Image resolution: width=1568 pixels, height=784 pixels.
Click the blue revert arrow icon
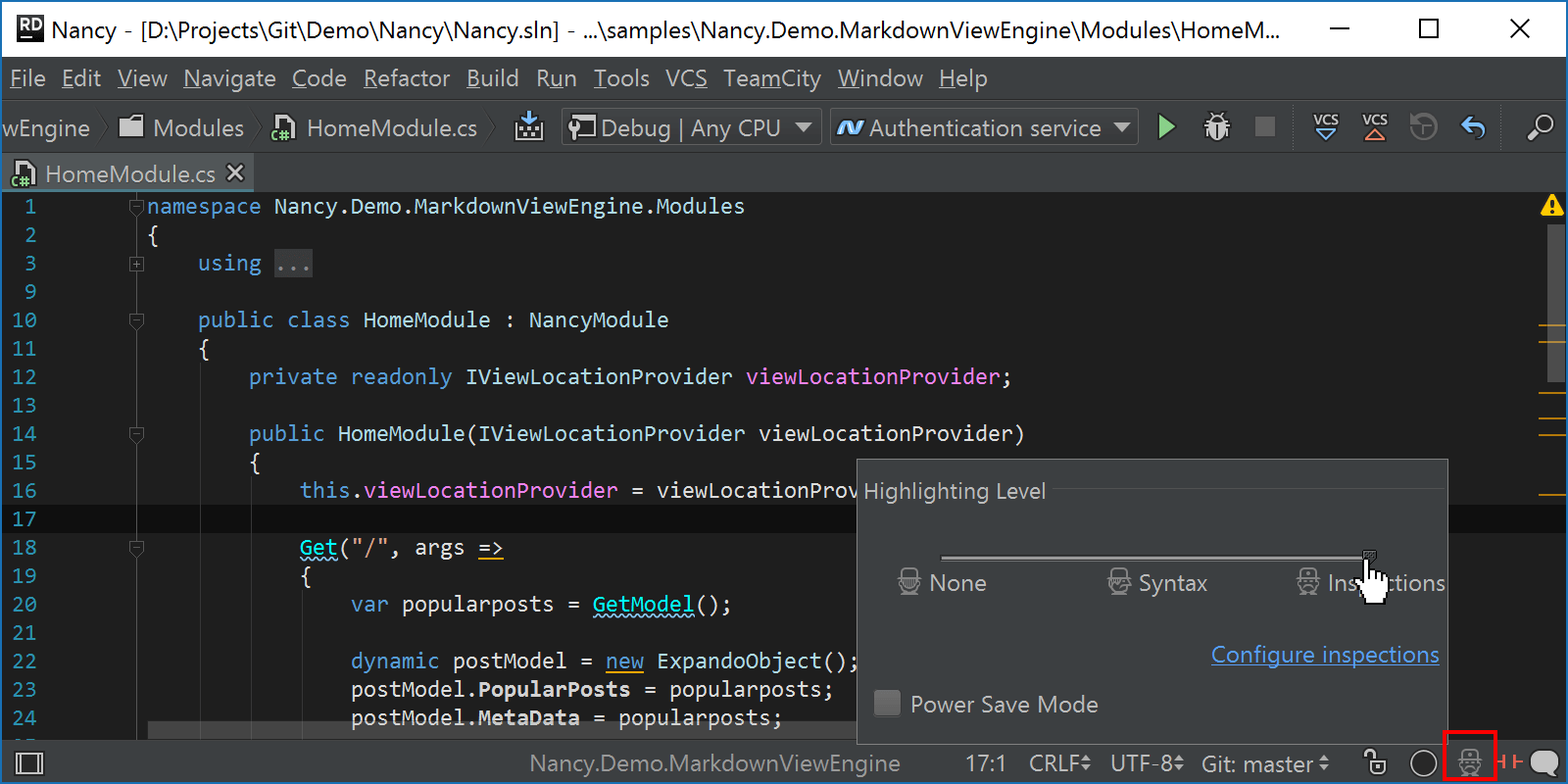(x=1473, y=127)
